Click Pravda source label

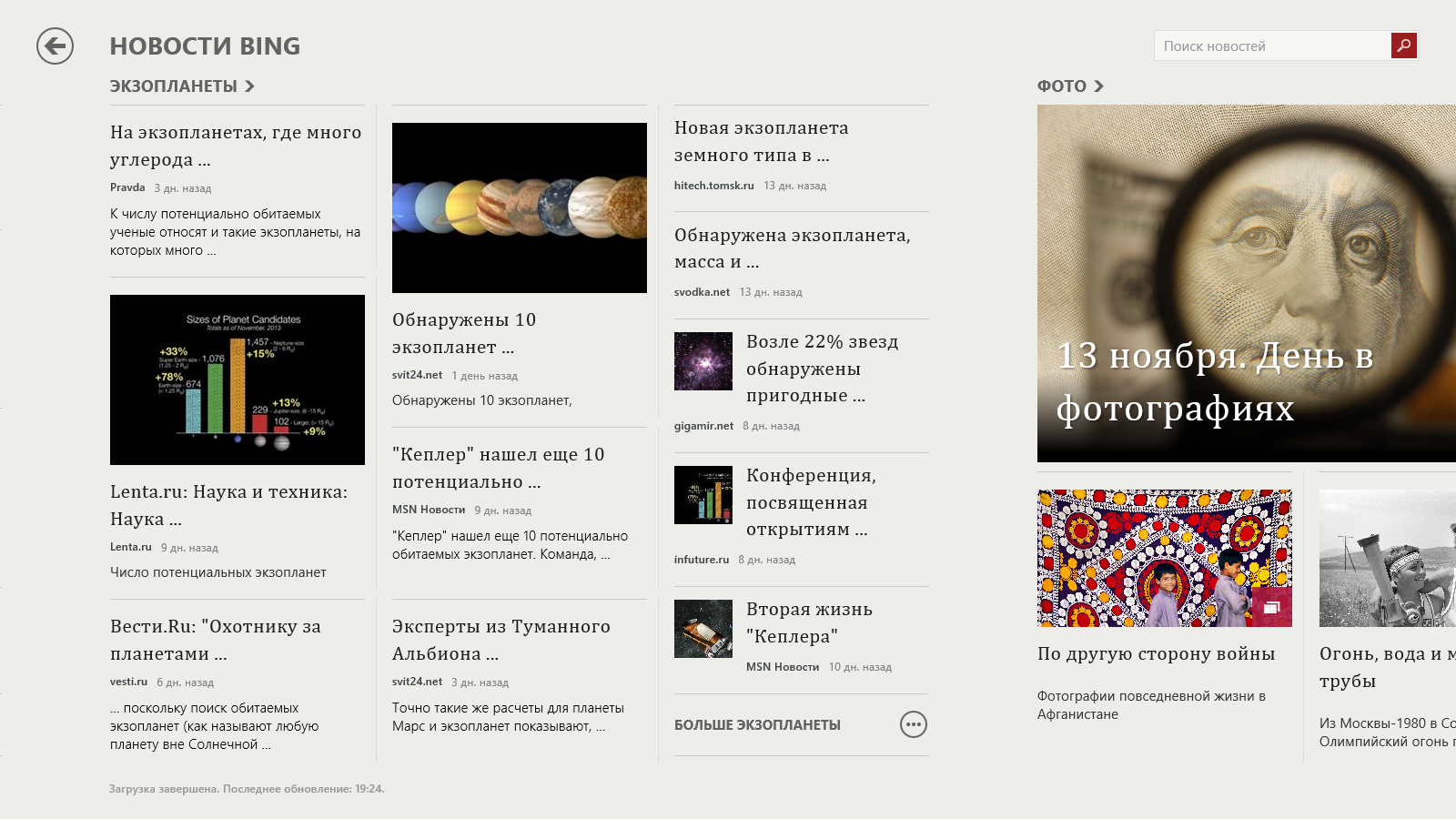(x=127, y=187)
